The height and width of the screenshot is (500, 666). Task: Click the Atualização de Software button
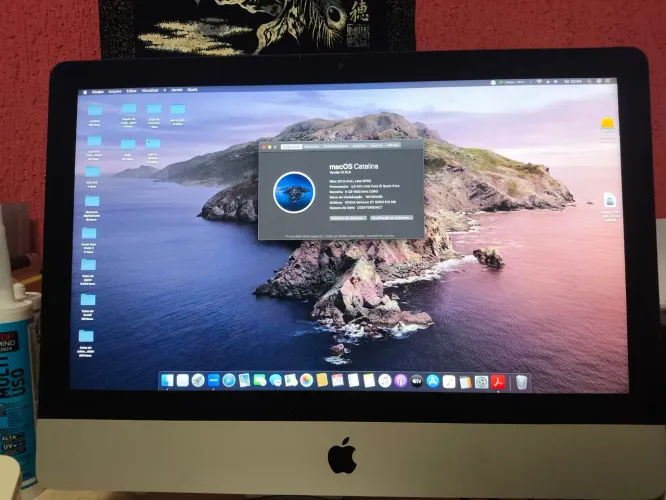click(x=391, y=218)
